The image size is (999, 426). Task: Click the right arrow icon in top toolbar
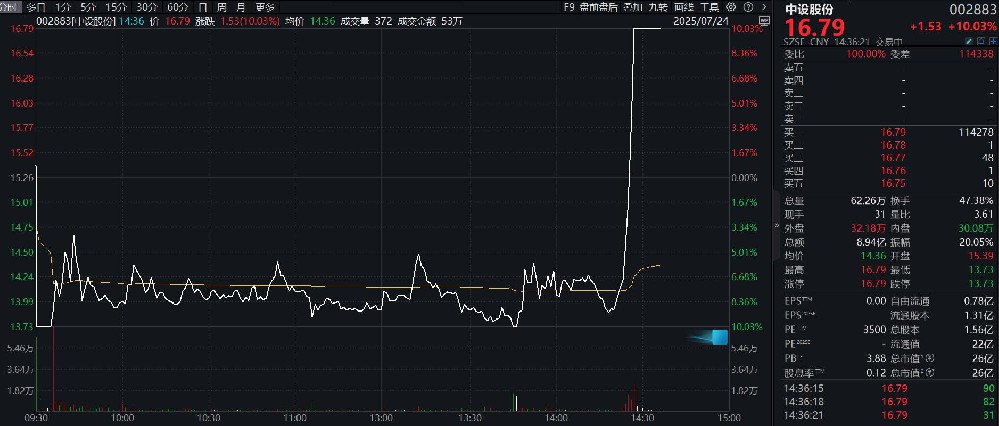764,7
